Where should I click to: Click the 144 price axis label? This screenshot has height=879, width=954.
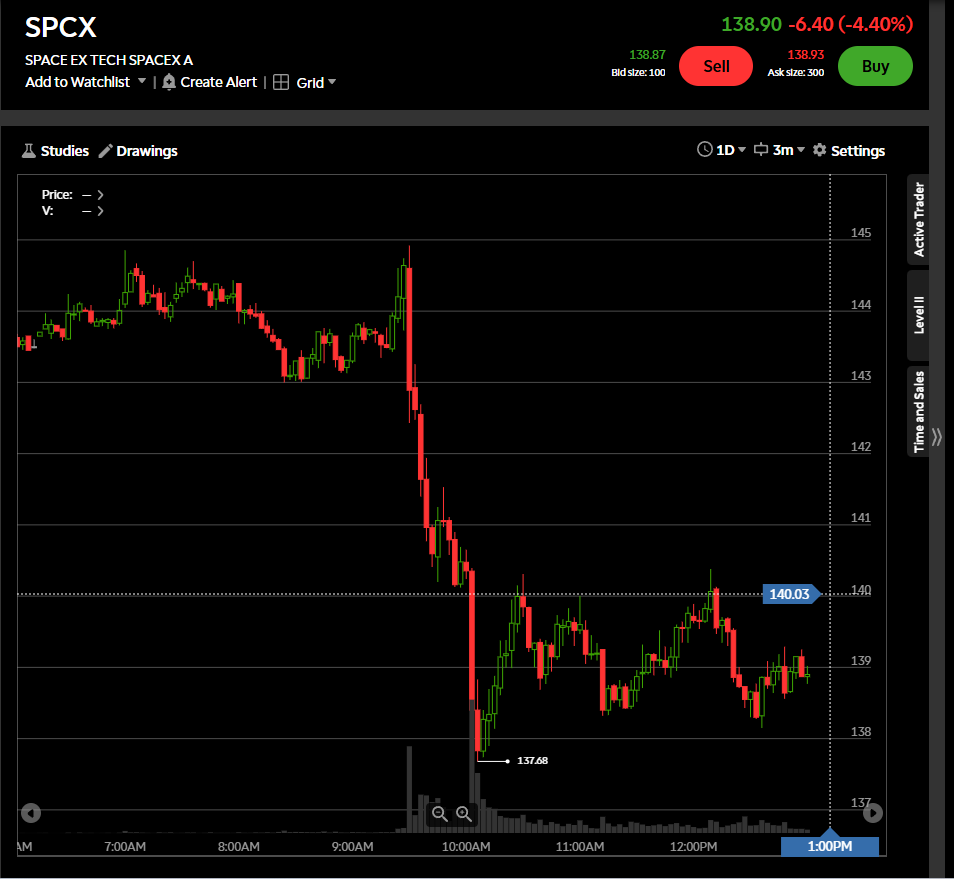click(860, 304)
